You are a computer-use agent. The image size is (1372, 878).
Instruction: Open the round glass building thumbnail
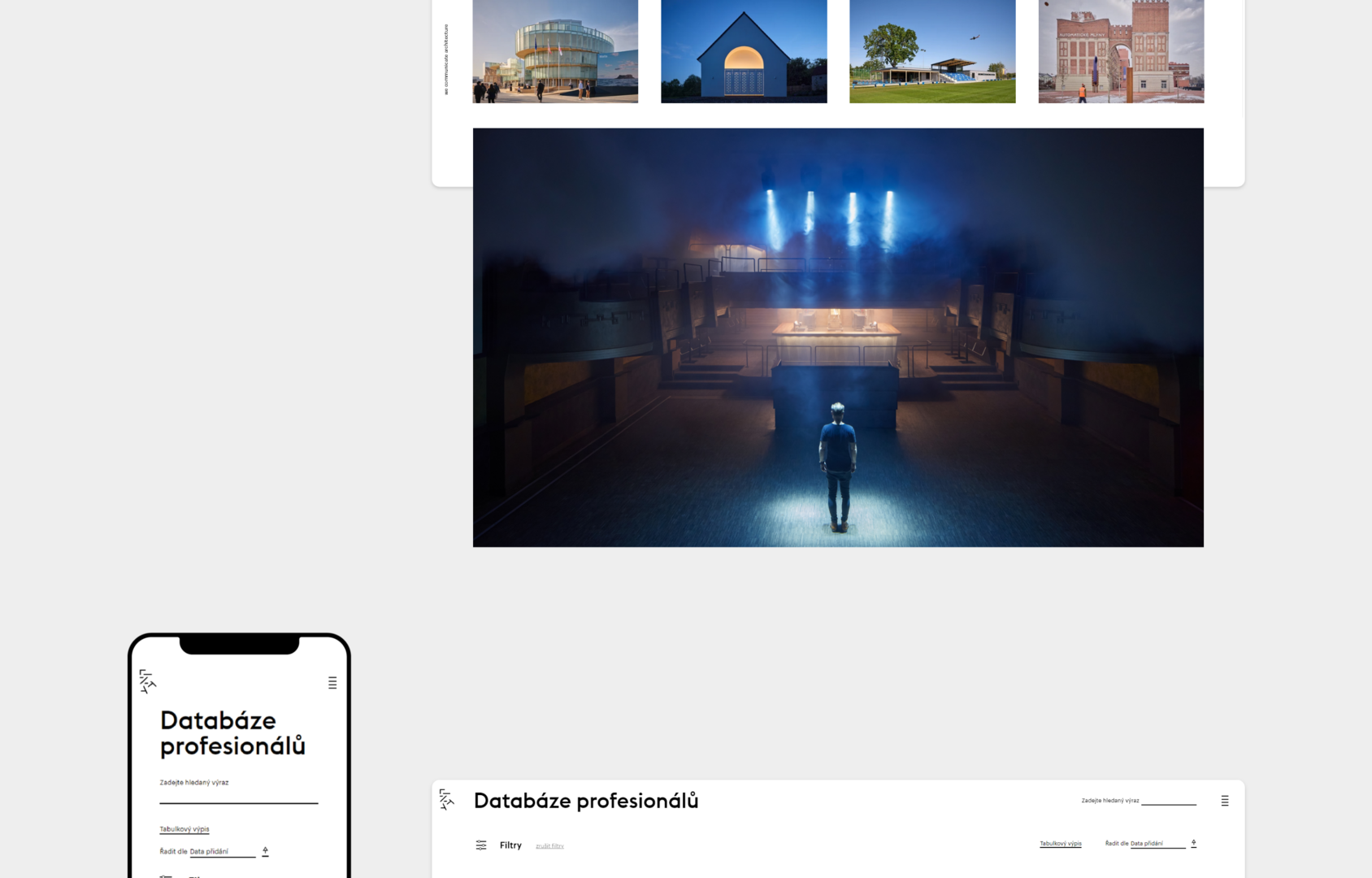pos(555,51)
